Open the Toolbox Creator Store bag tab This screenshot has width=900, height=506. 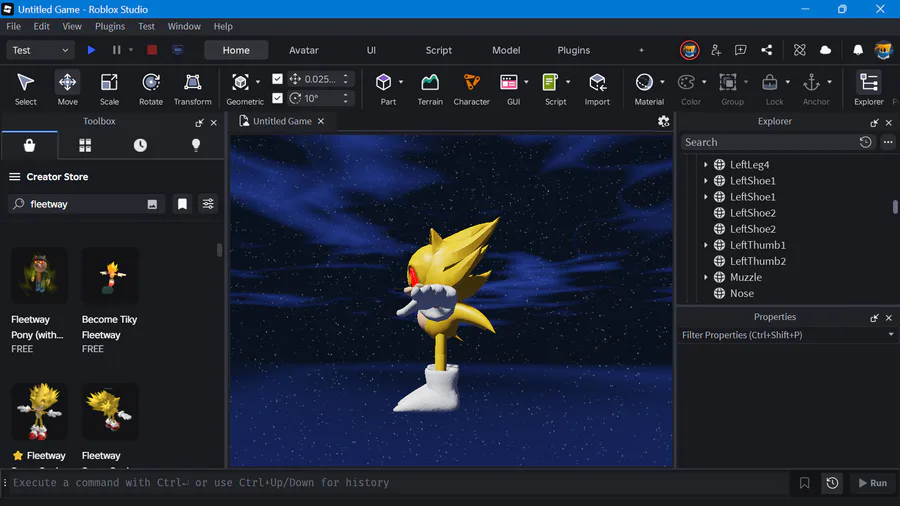click(29, 145)
